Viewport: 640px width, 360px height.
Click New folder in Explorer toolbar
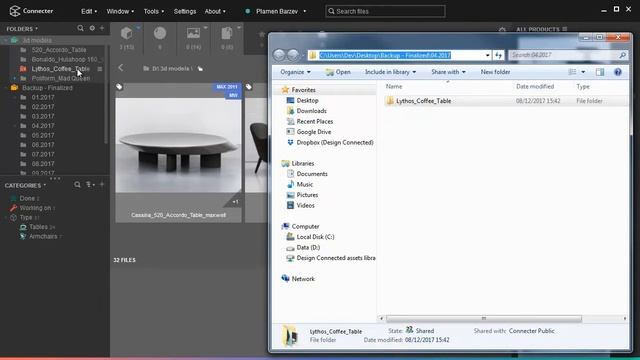(495, 72)
